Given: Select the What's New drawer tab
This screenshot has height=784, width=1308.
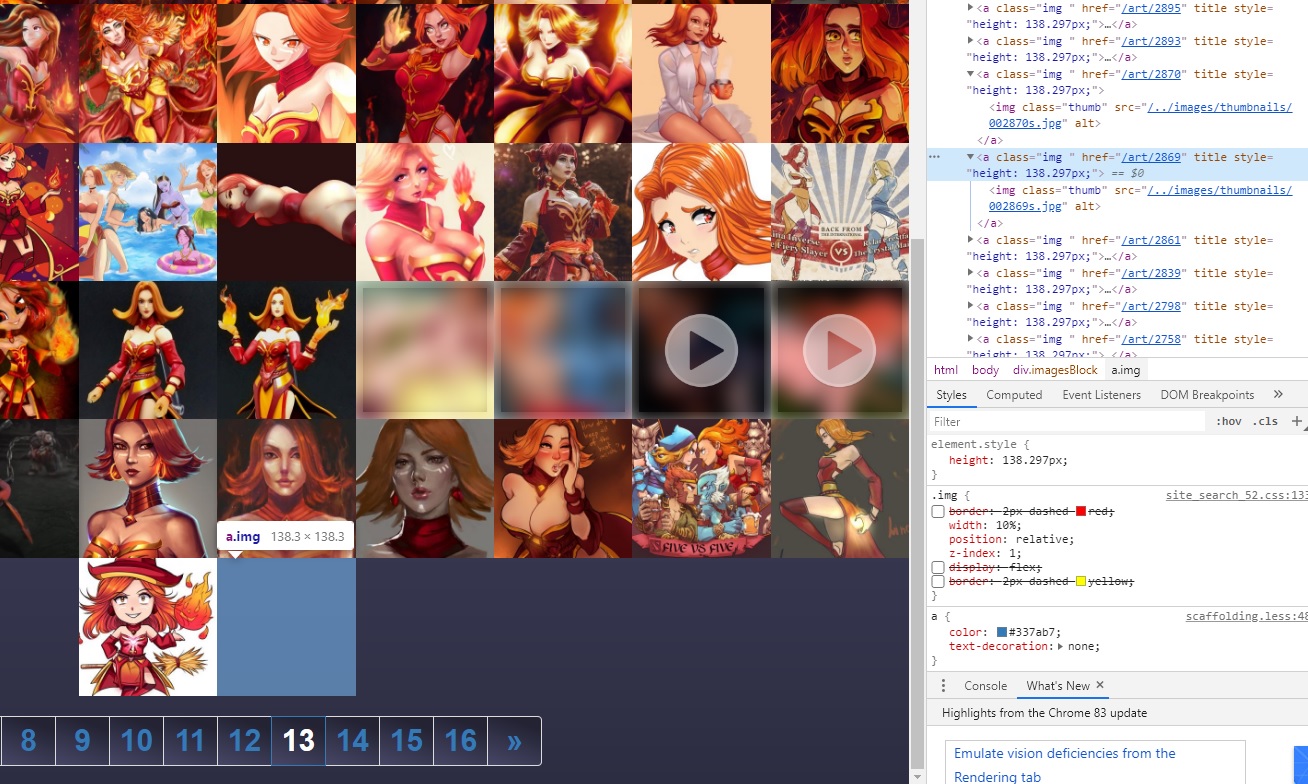Looking at the screenshot, I should pos(1058,685).
